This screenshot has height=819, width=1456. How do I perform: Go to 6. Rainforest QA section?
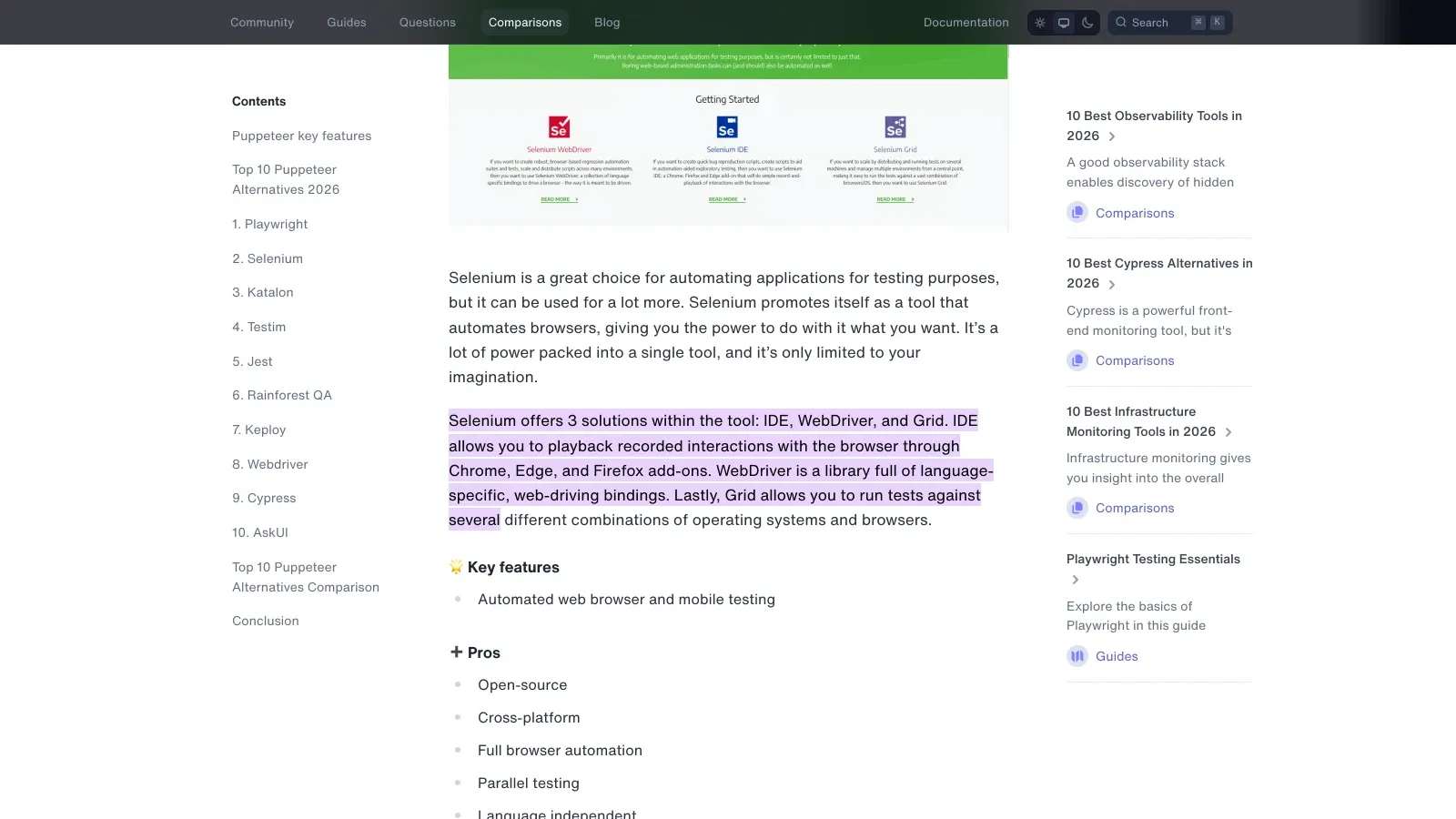point(282,395)
